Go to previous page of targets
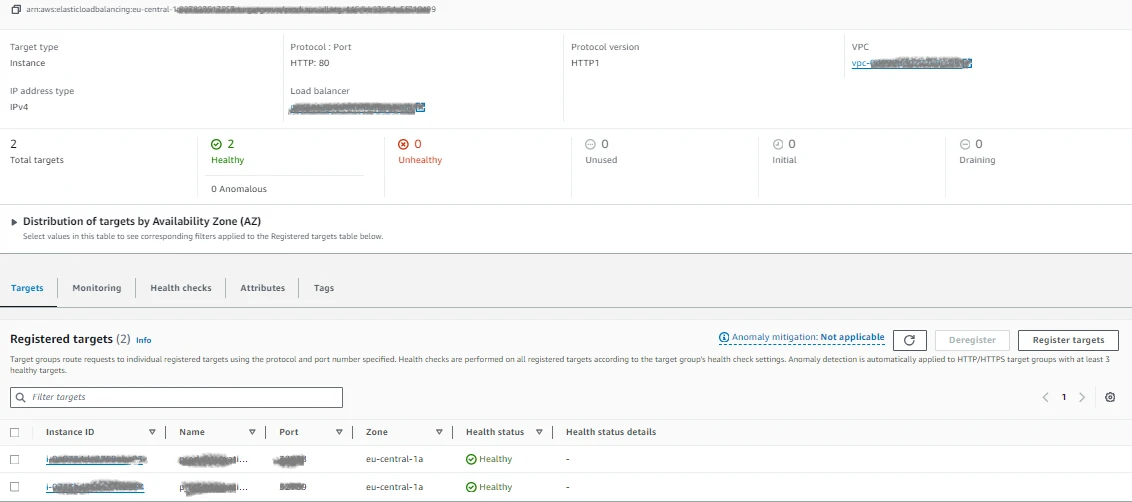Screen dimensions: 1132x502 tap(1045, 397)
